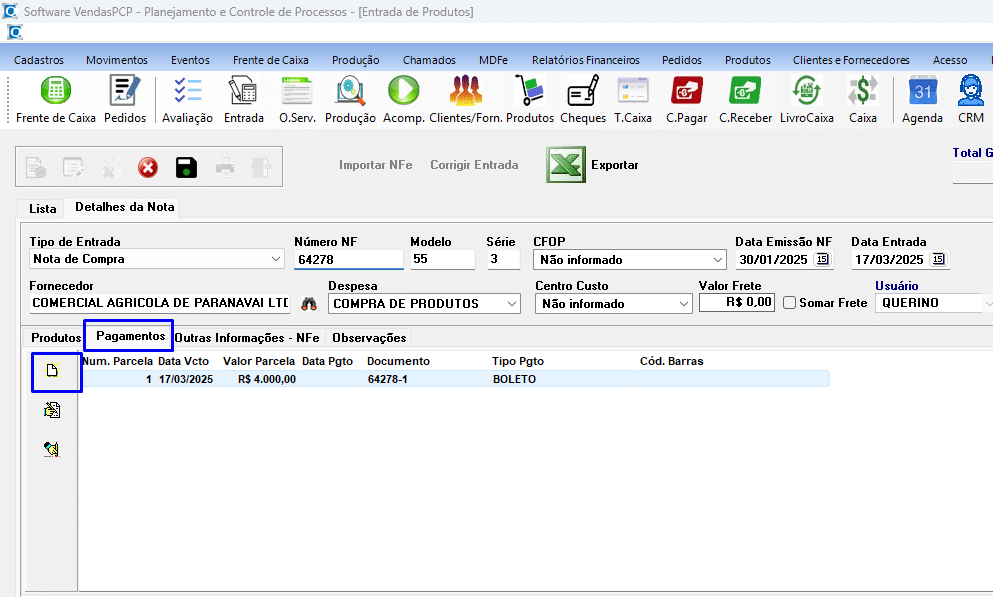Viewport: 993px width, 597px height.
Task: Open the CFOP dropdown list
Action: (718, 260)
